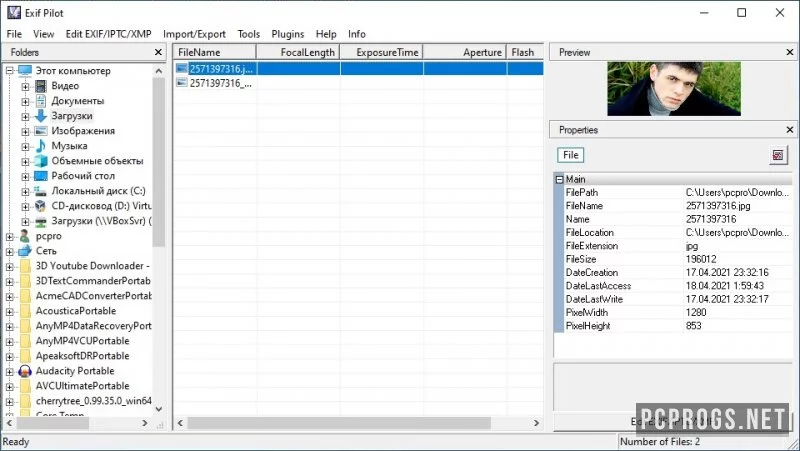Click the image icon of file 2571397316_...
Viewport: 800px width, 451px height.
182,83
